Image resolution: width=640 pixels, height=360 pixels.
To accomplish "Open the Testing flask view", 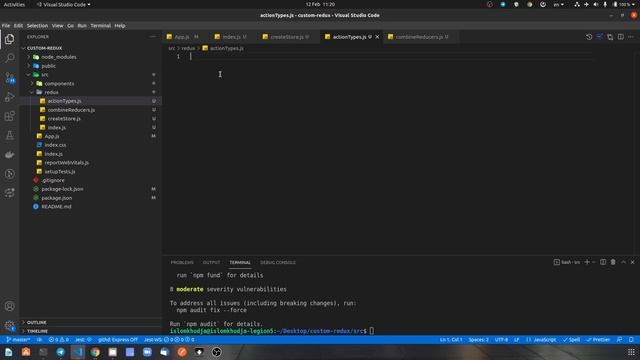I will click(9, 135).
